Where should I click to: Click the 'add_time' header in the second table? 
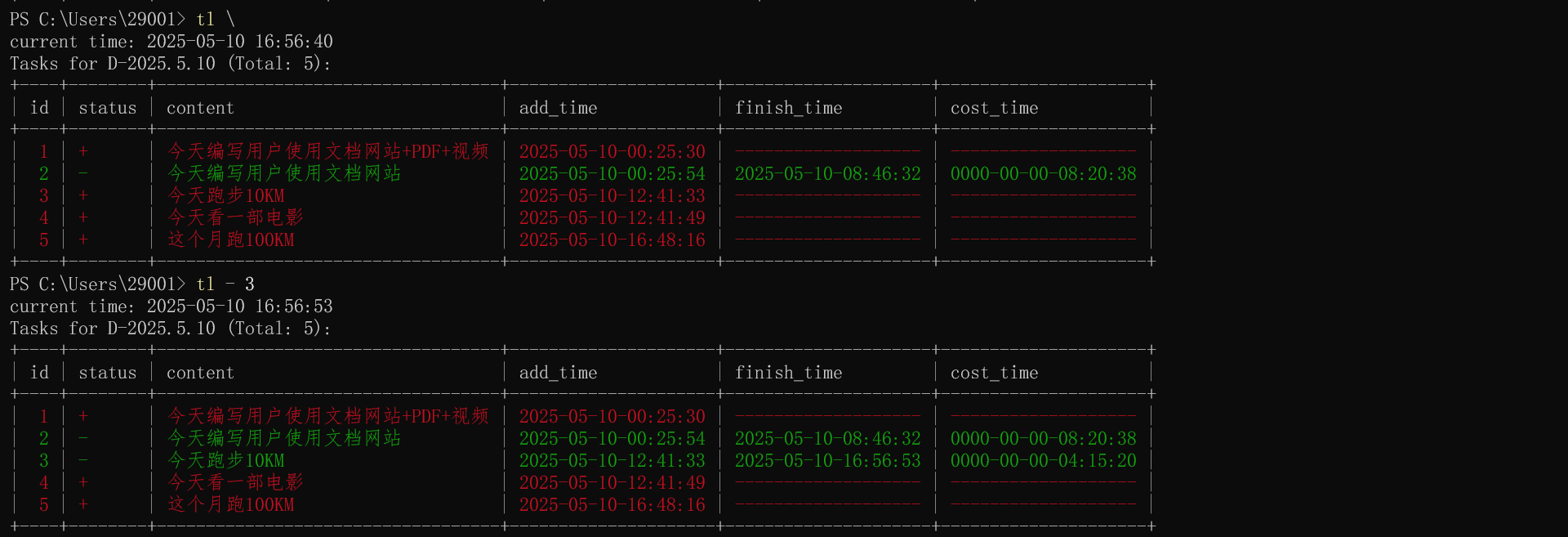pos(558,373)
